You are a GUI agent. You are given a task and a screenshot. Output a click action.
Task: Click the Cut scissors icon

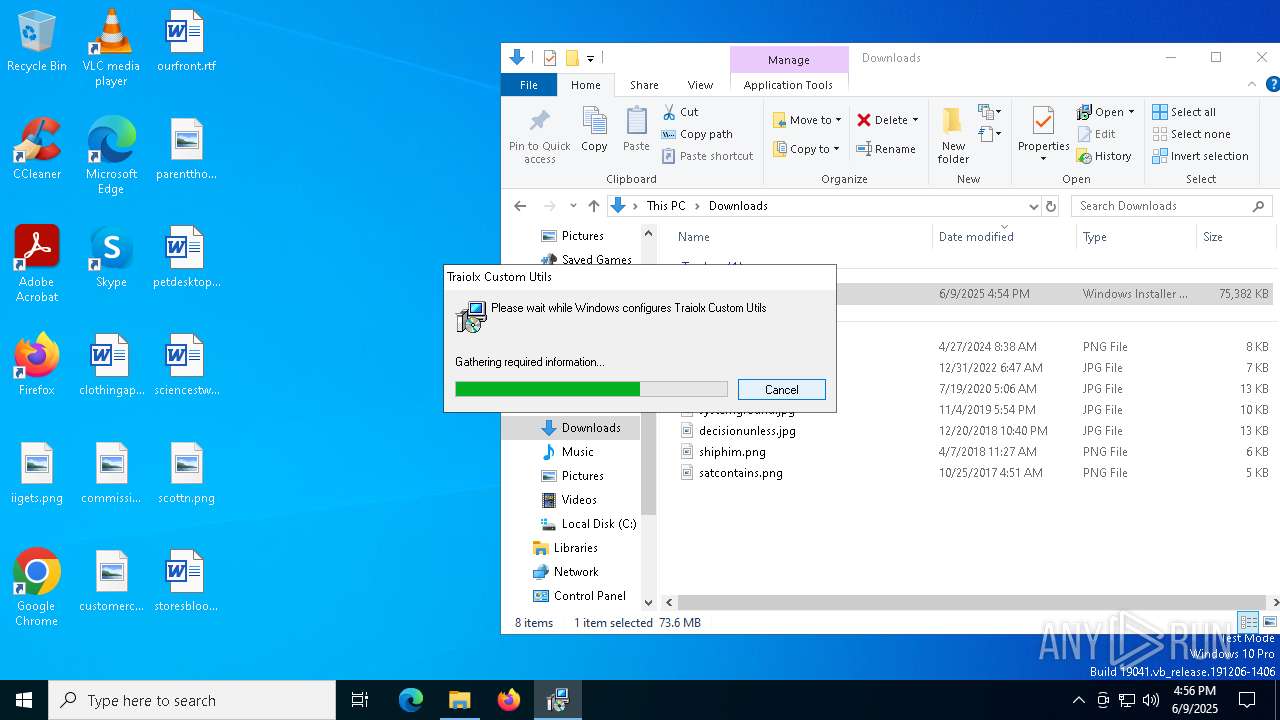[x=669, y=112]
